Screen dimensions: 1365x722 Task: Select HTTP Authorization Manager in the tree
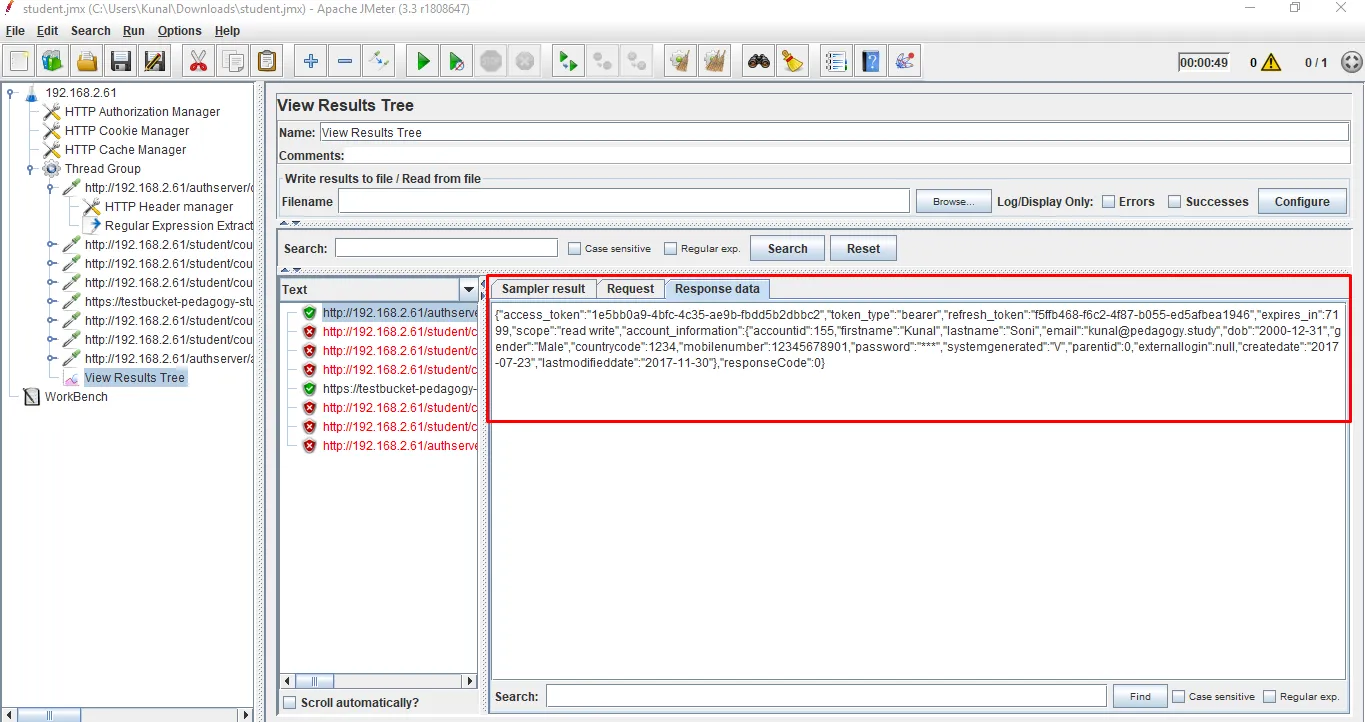[142, 112]
